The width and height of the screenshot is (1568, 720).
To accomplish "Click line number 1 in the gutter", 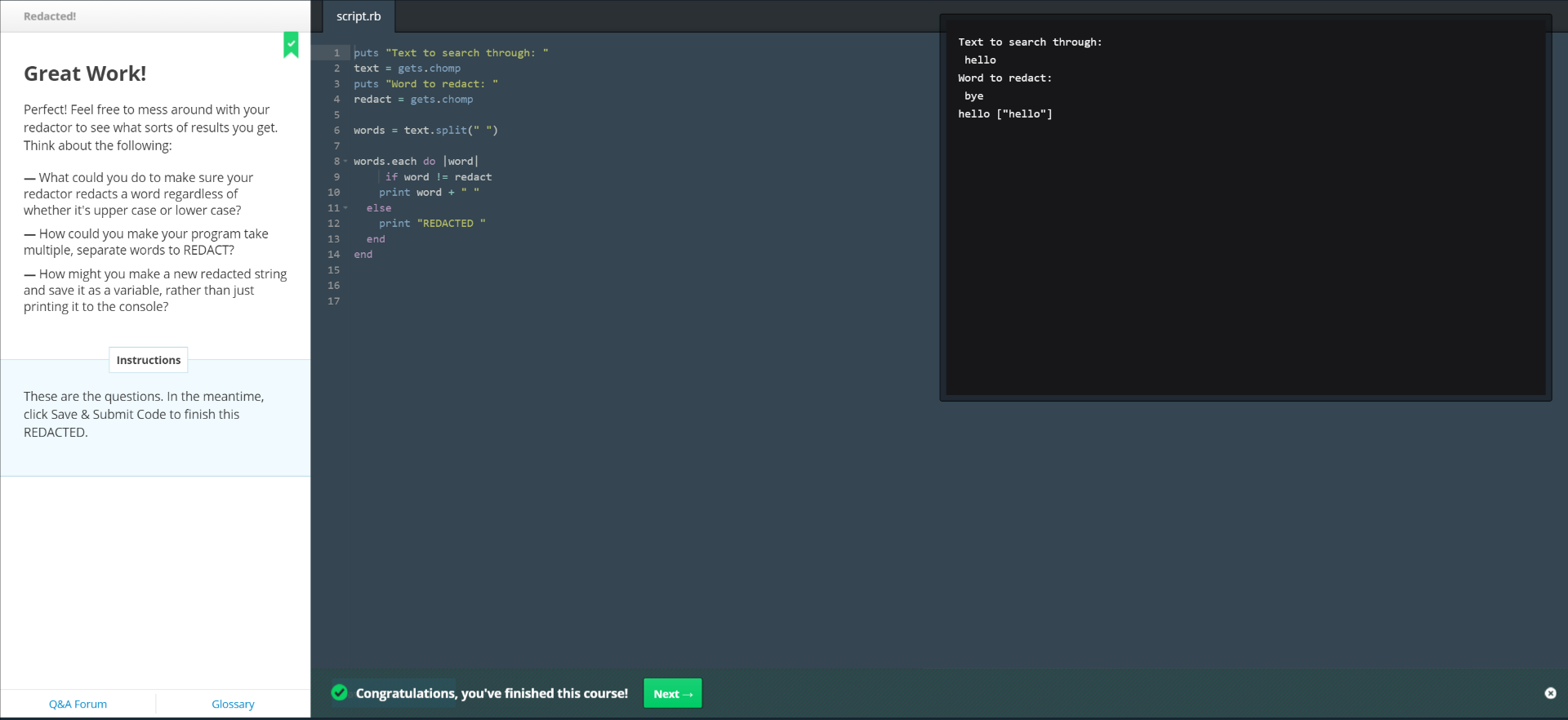I will 336,53.
